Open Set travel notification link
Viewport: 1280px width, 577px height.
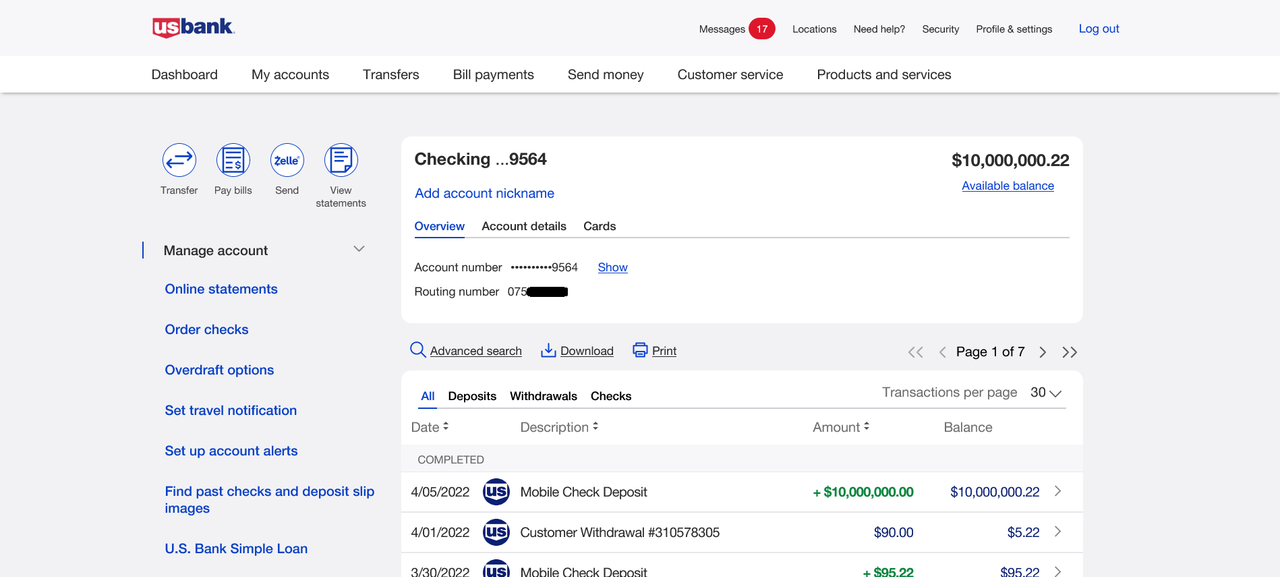(231, 410)
